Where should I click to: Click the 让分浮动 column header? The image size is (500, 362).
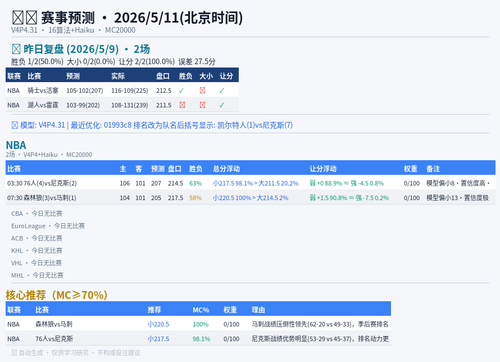(323, 169)
